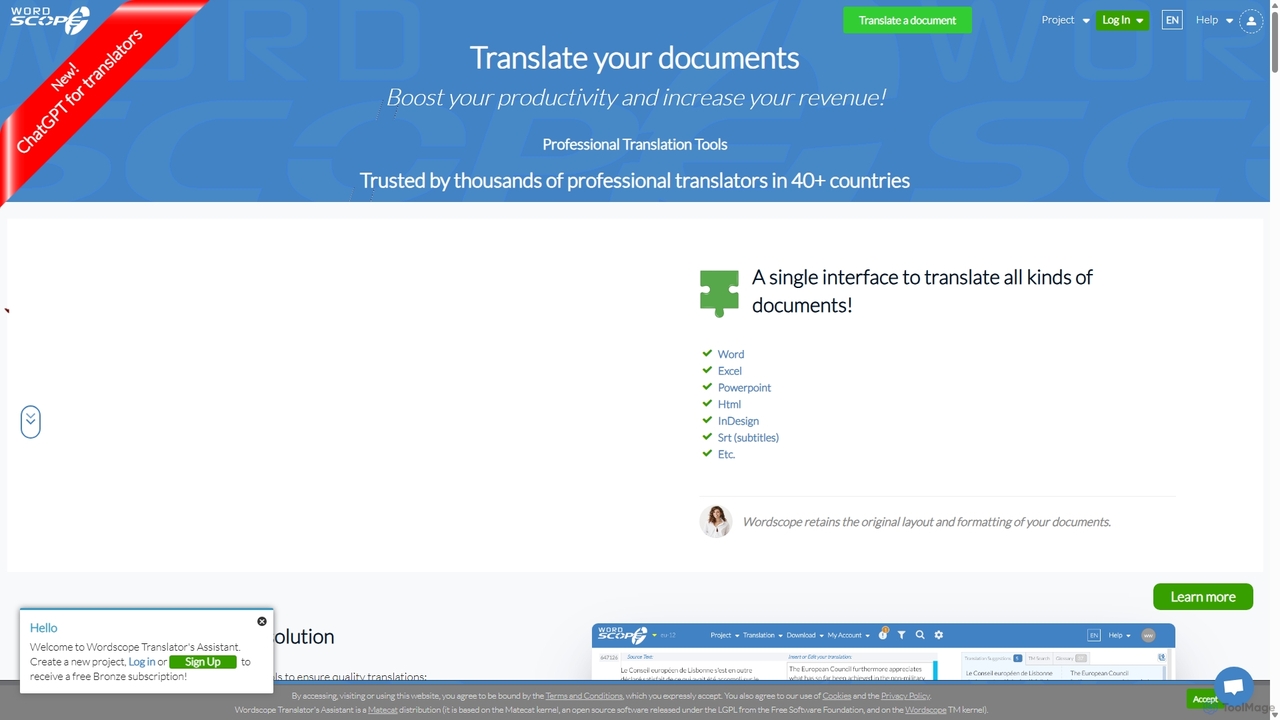Click the InDesign item in the list

coord(738,421)
